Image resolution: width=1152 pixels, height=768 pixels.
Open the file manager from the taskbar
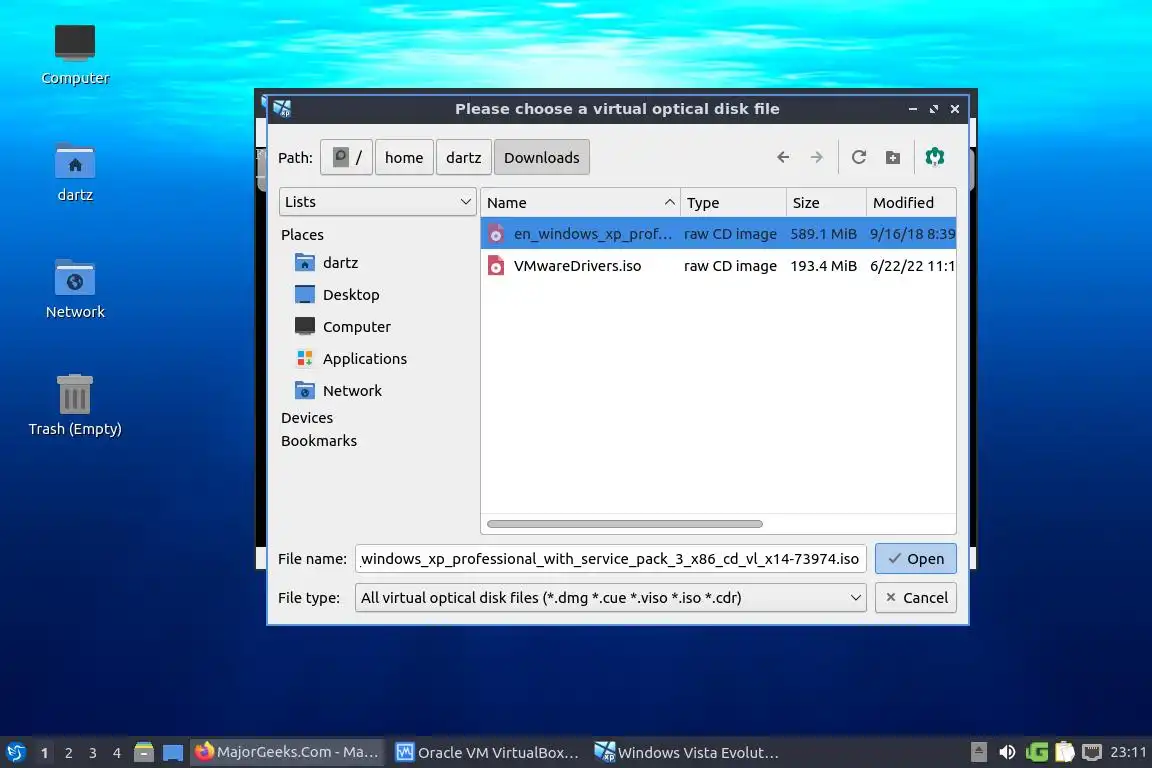(144, 752)
